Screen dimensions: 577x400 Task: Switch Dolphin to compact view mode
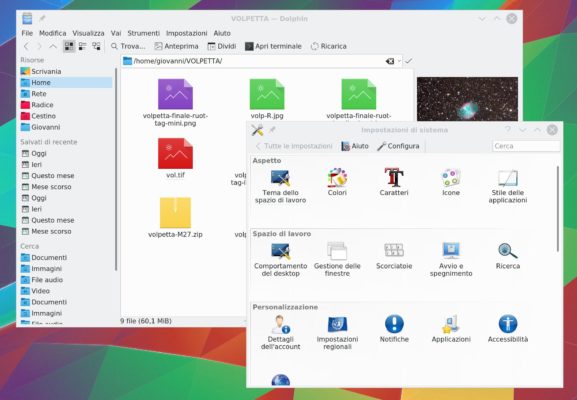pos(82,46)
